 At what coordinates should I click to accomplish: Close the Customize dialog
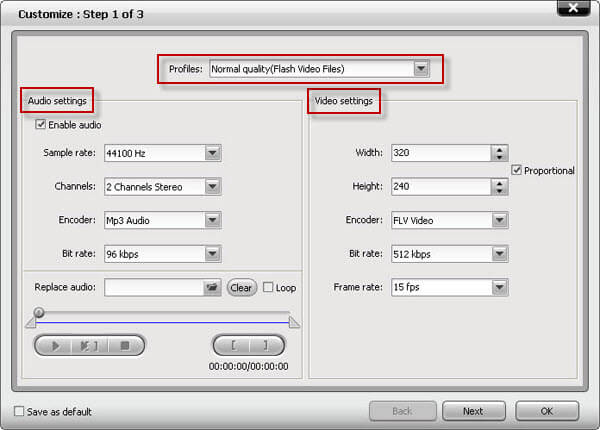[x=573, y=8]
